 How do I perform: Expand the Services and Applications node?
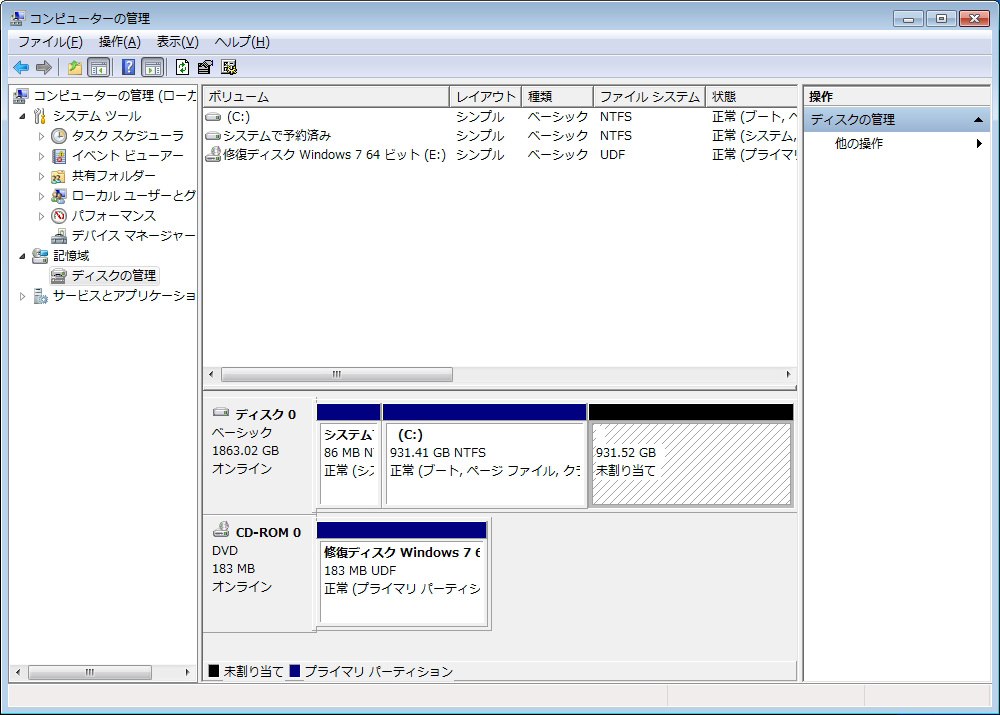[x=23, y=296]
